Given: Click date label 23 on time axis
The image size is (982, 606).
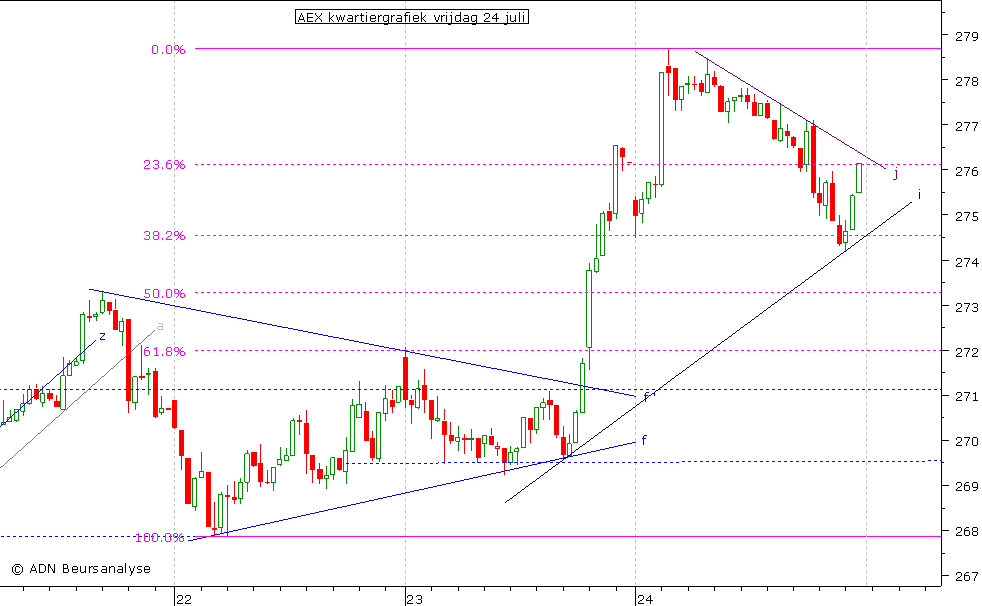Looking at the screenshot, I should (x=415, y=600).
